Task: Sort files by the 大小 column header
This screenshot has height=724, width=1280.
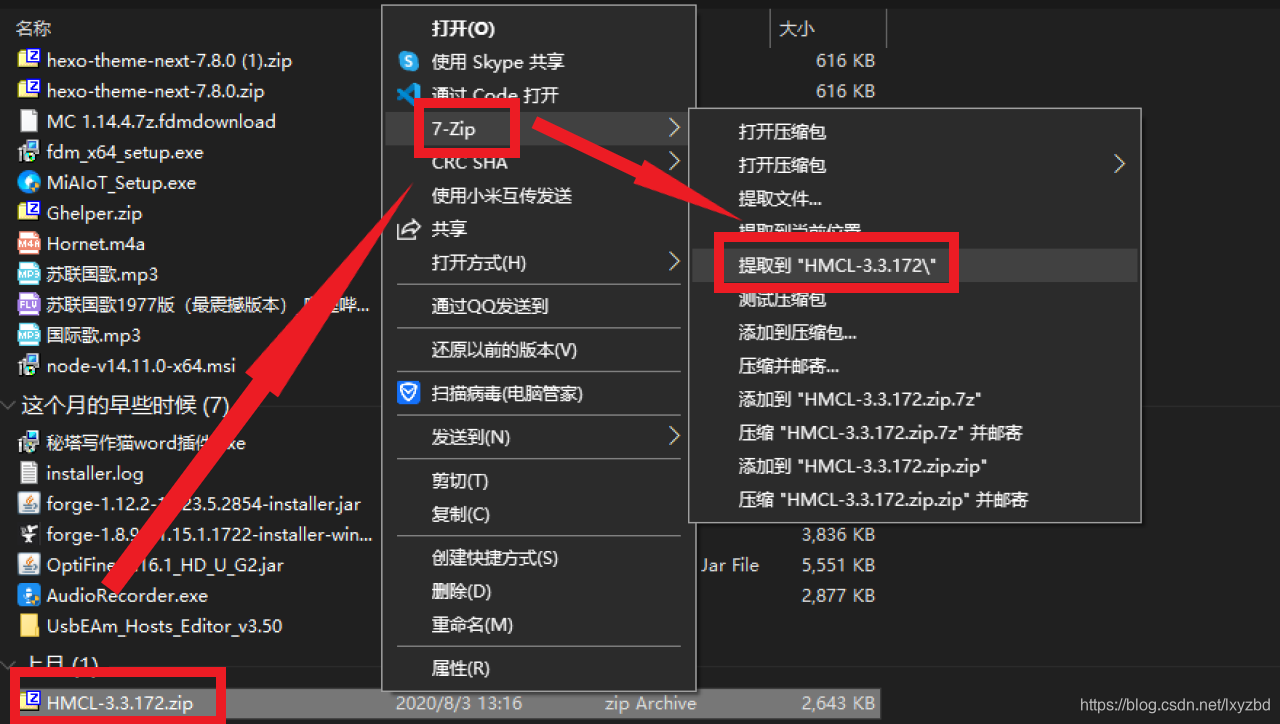Action: coord(797,29)
